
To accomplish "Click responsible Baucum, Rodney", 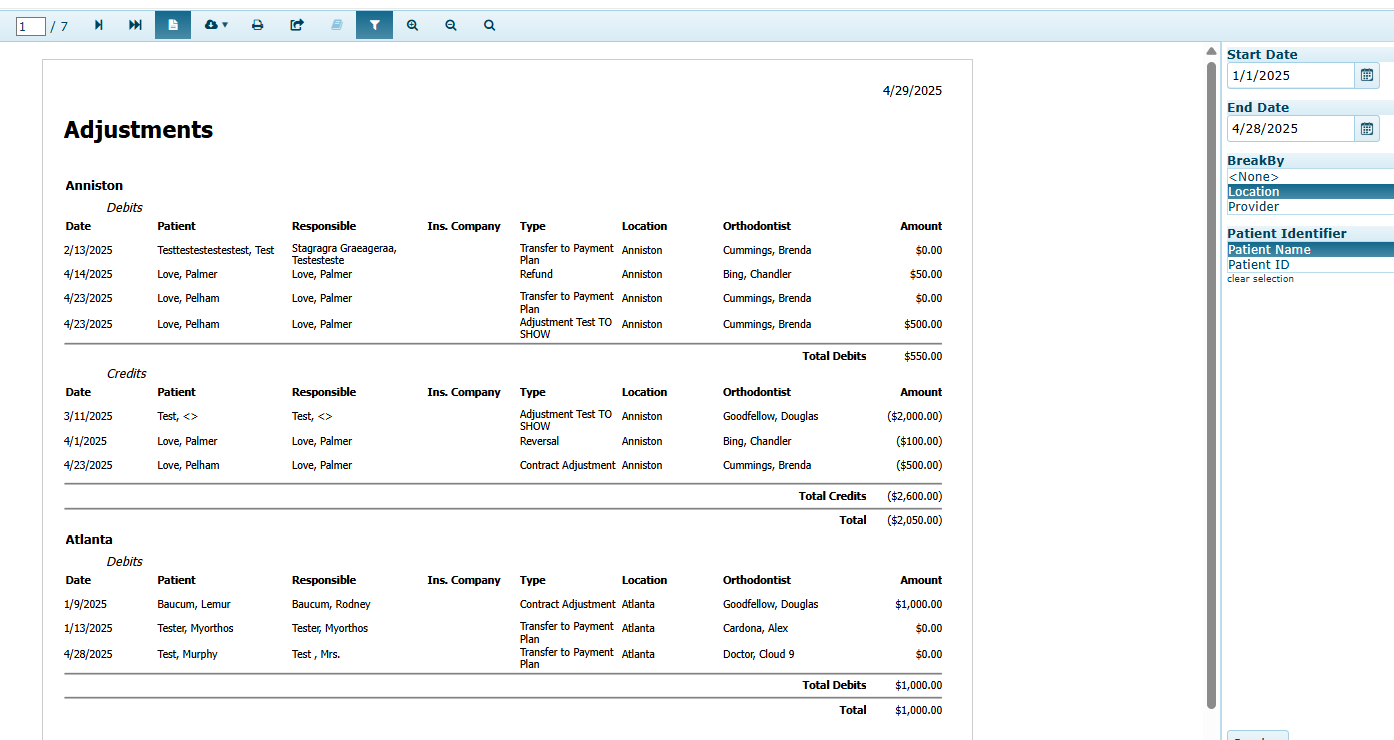I will coord(331,604).
